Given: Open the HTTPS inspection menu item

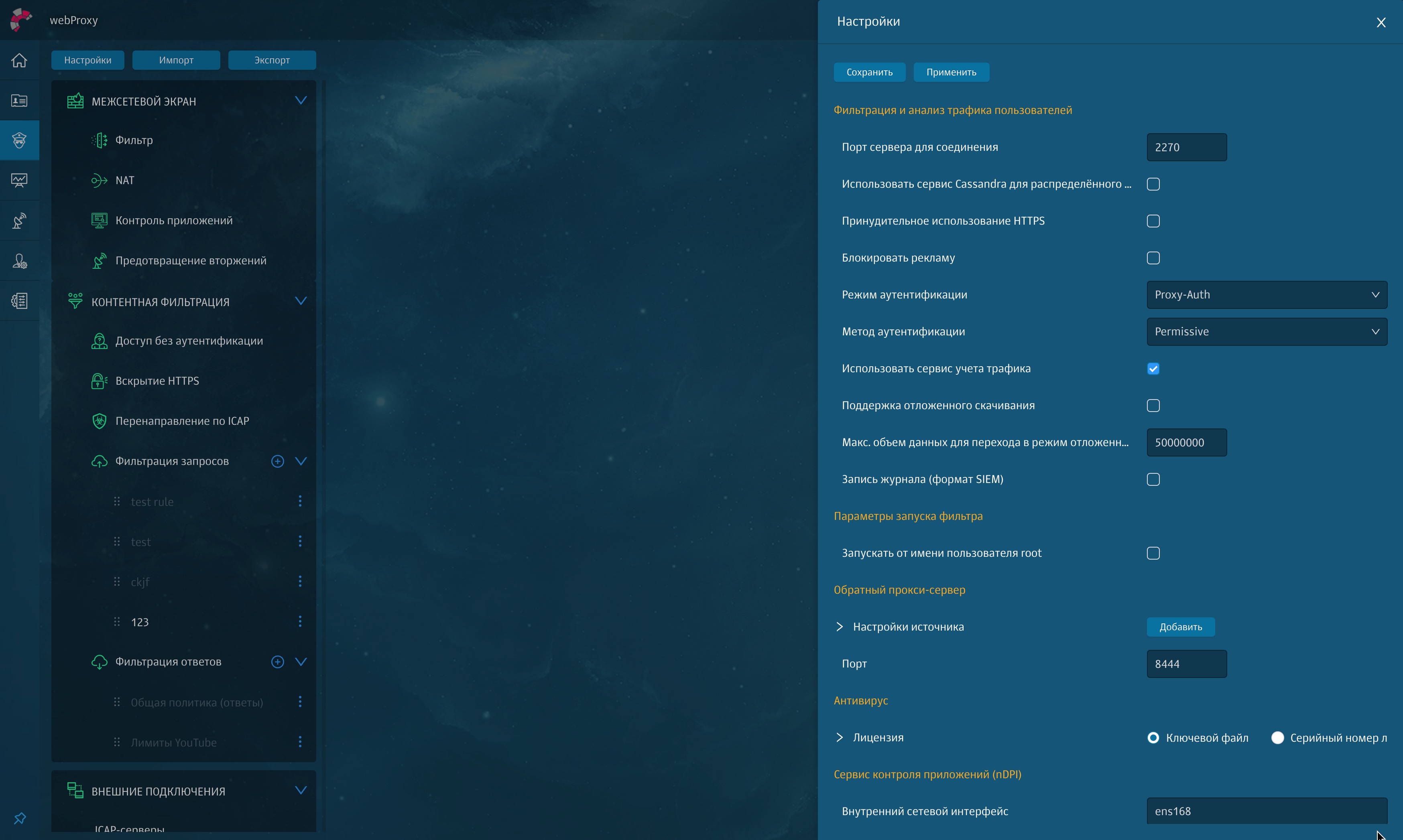Looking at the screenshot, I should pyautogui.click(x=157, y=381).
